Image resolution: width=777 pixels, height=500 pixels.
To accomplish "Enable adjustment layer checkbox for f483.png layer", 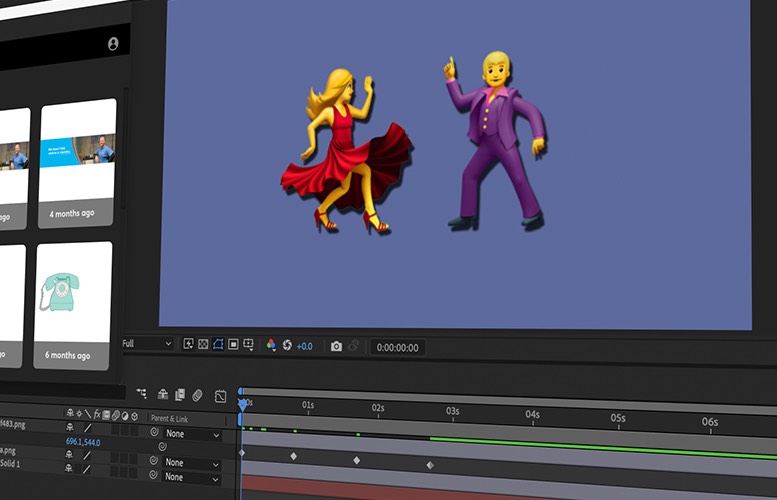I will (x=124, y=430).
